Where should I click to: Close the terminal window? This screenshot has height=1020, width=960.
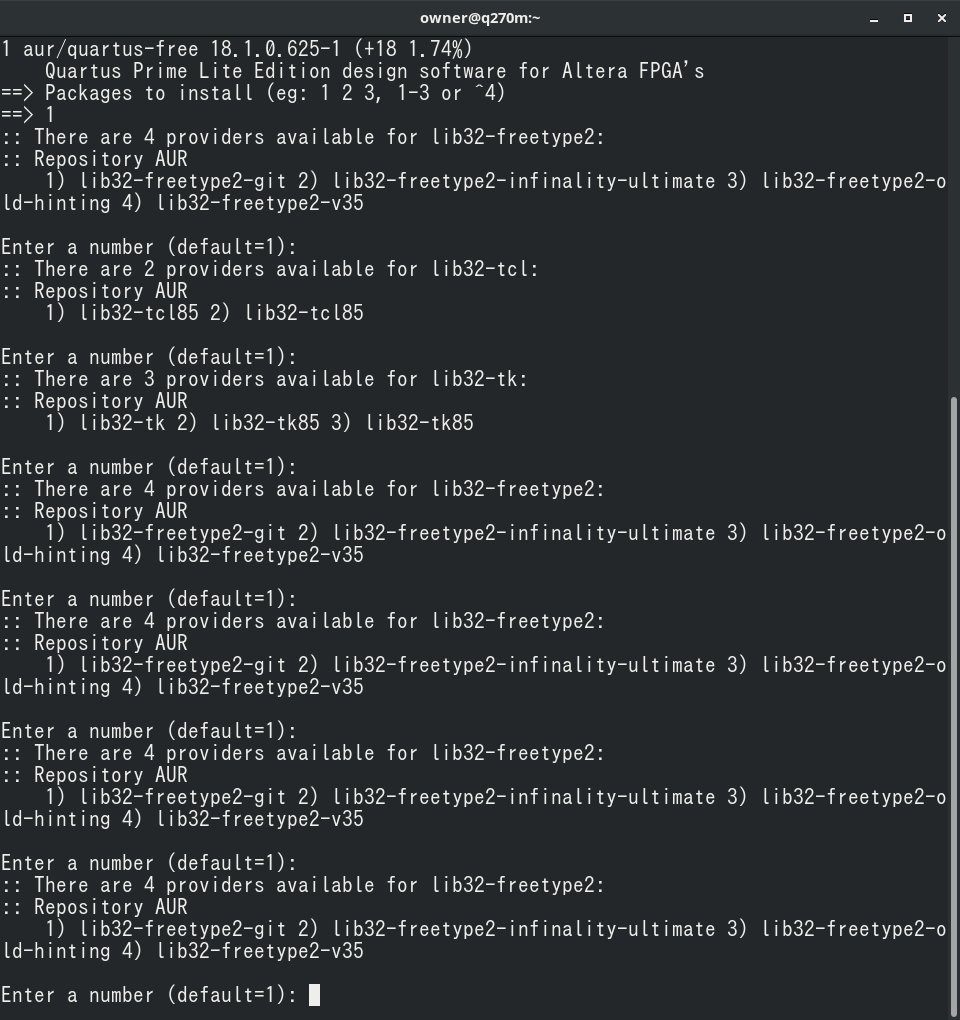[x=941, y=18]
